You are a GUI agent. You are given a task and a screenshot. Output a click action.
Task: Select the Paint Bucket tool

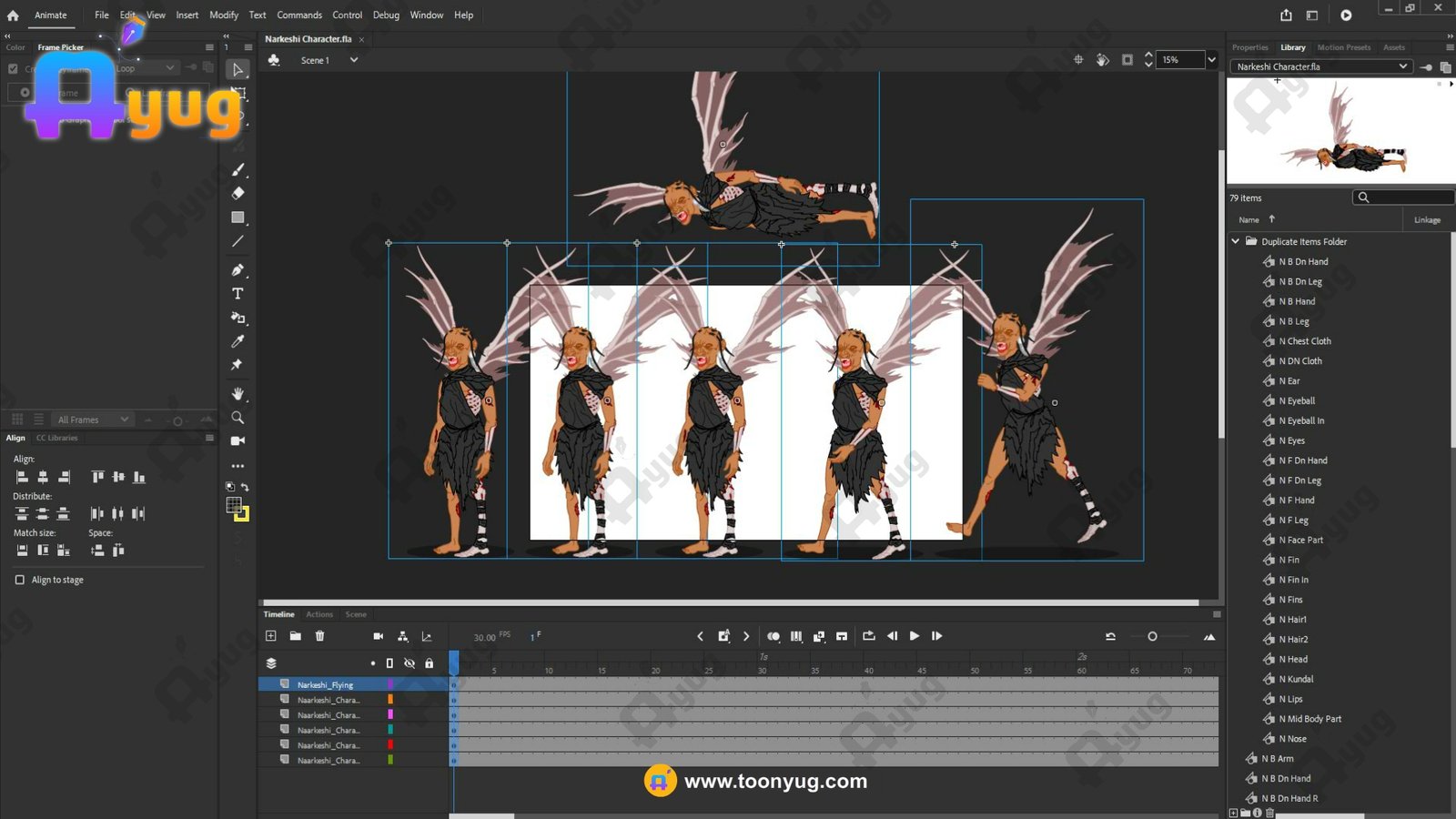tap(238, 318)
